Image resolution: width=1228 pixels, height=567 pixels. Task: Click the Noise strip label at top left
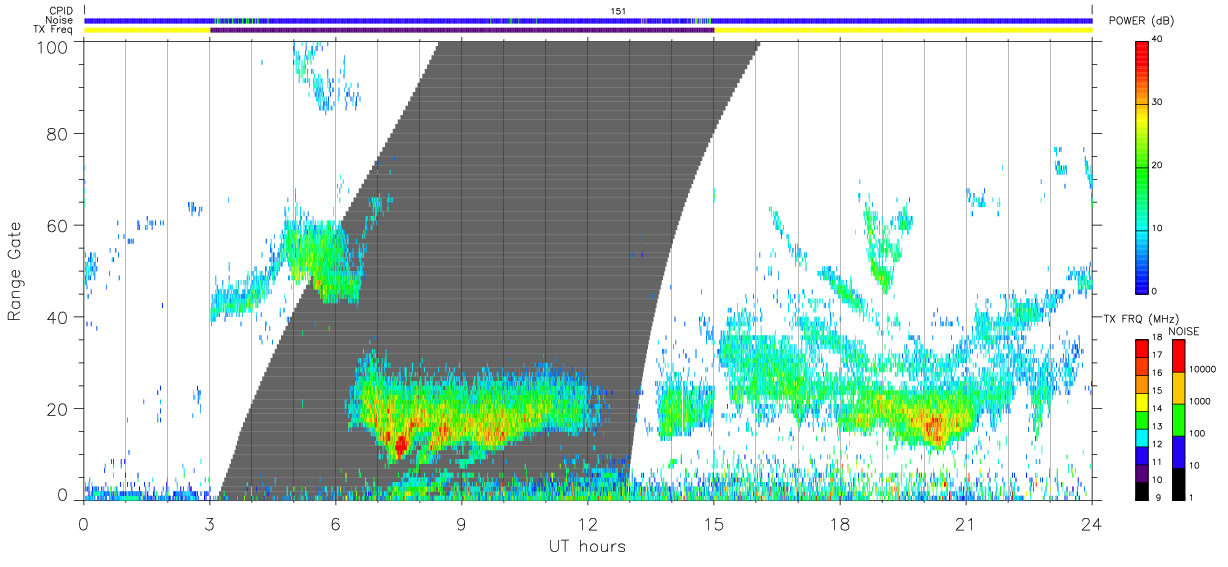pyautogui.click(x=60, y=20)
